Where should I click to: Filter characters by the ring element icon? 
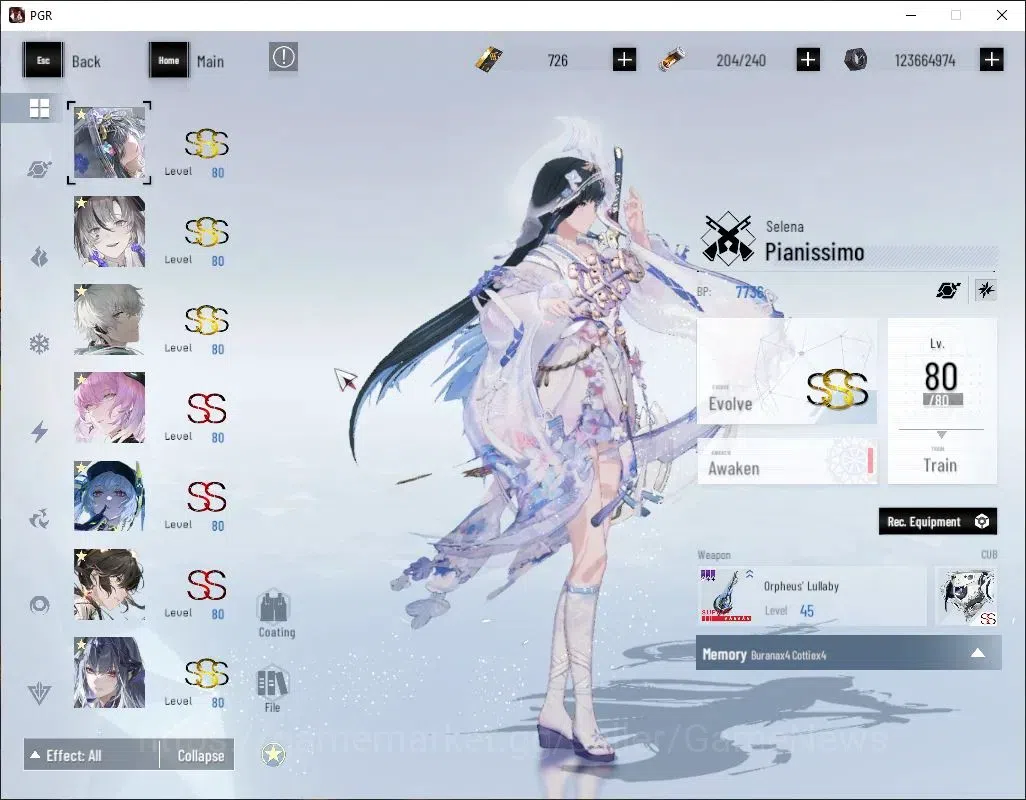pos(39,604)
